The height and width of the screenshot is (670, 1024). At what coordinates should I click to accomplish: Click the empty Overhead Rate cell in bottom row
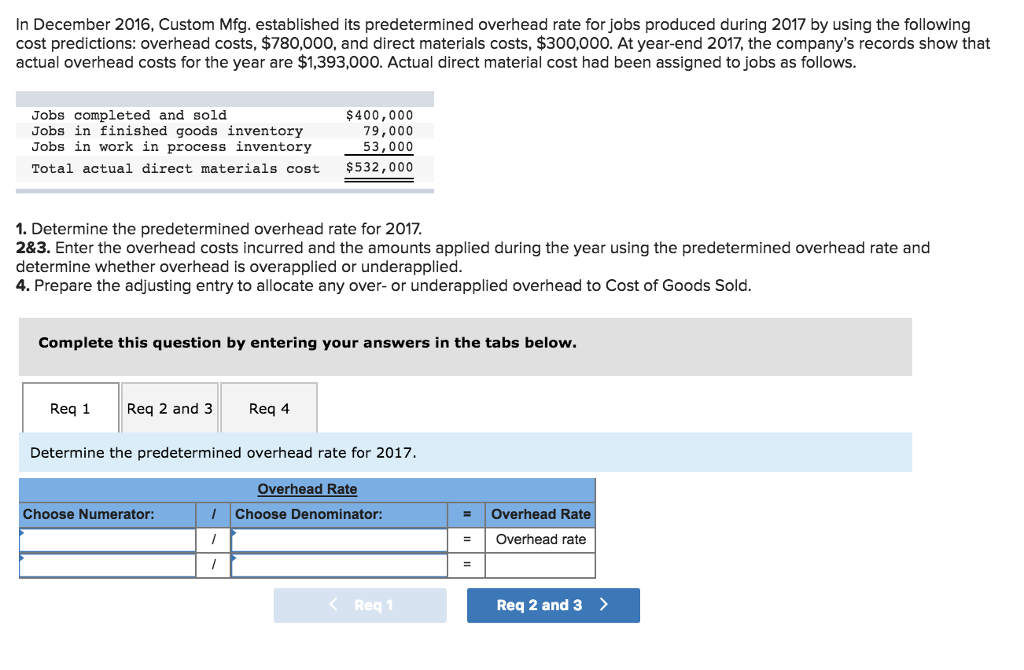tap(540, 564)
